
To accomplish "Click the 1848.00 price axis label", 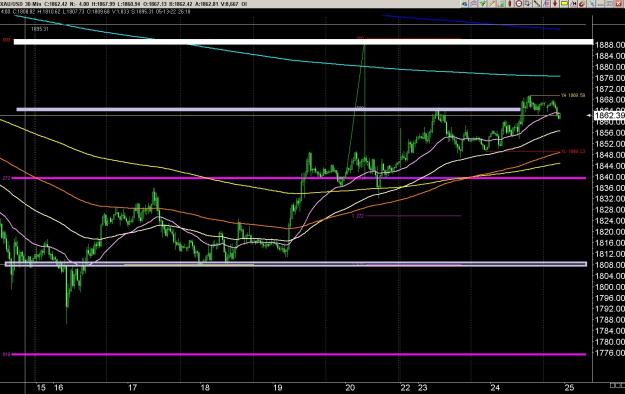I will tap(609, 155).
